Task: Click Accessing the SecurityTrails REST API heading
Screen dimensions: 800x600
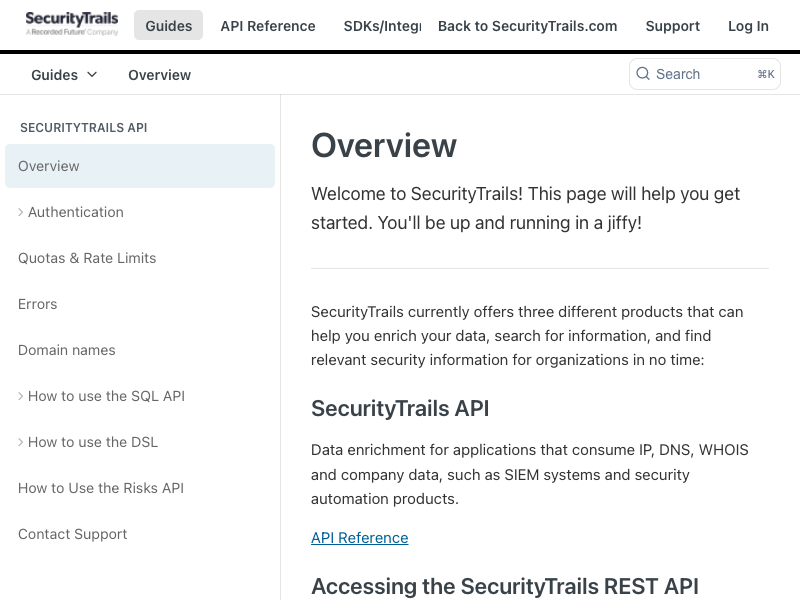Action: [x=505, y=586]
